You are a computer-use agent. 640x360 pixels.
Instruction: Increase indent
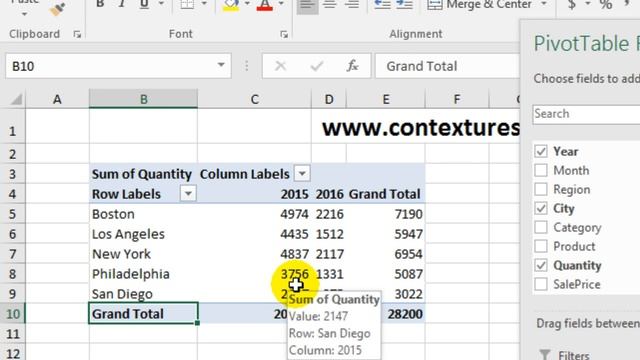(x=404, y=5)
